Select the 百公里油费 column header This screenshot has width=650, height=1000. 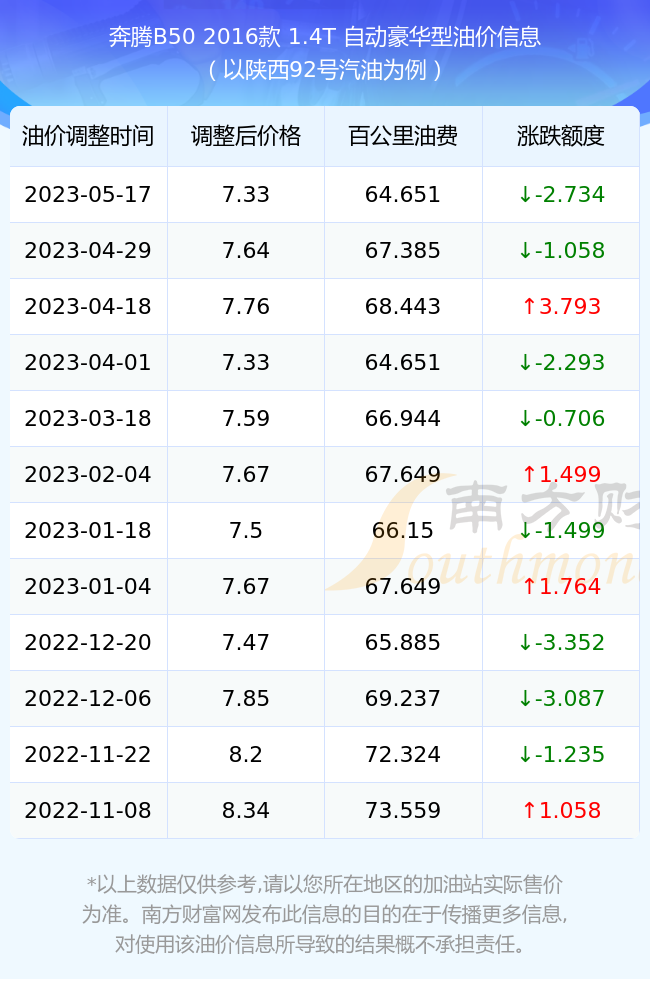[403, 136]
